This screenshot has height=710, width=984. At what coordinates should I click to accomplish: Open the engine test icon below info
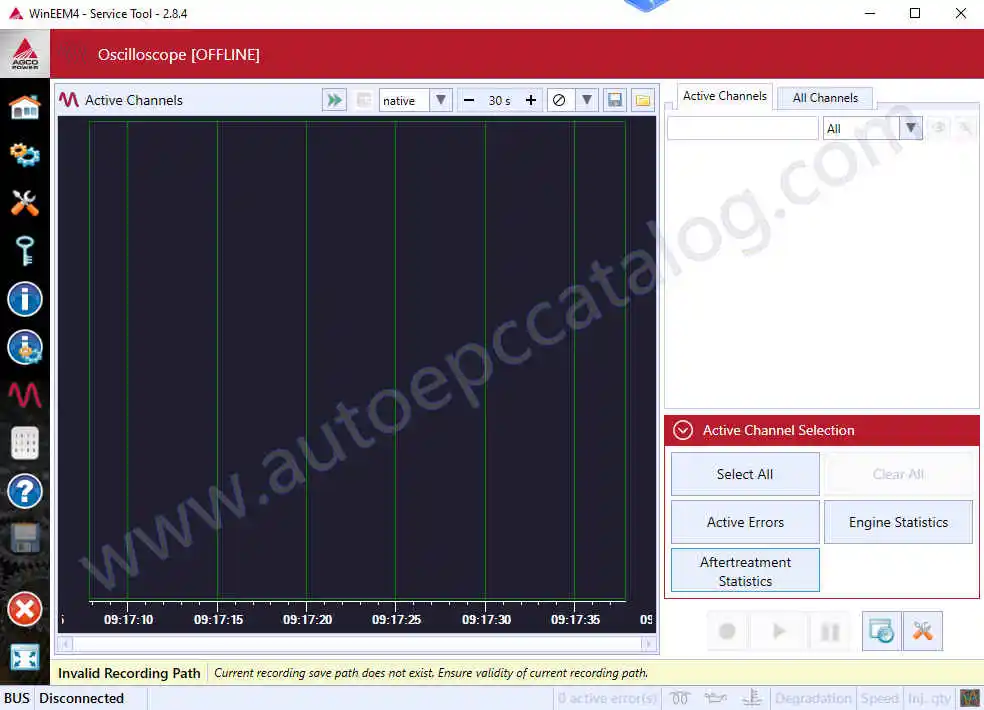tap(25, 347)
